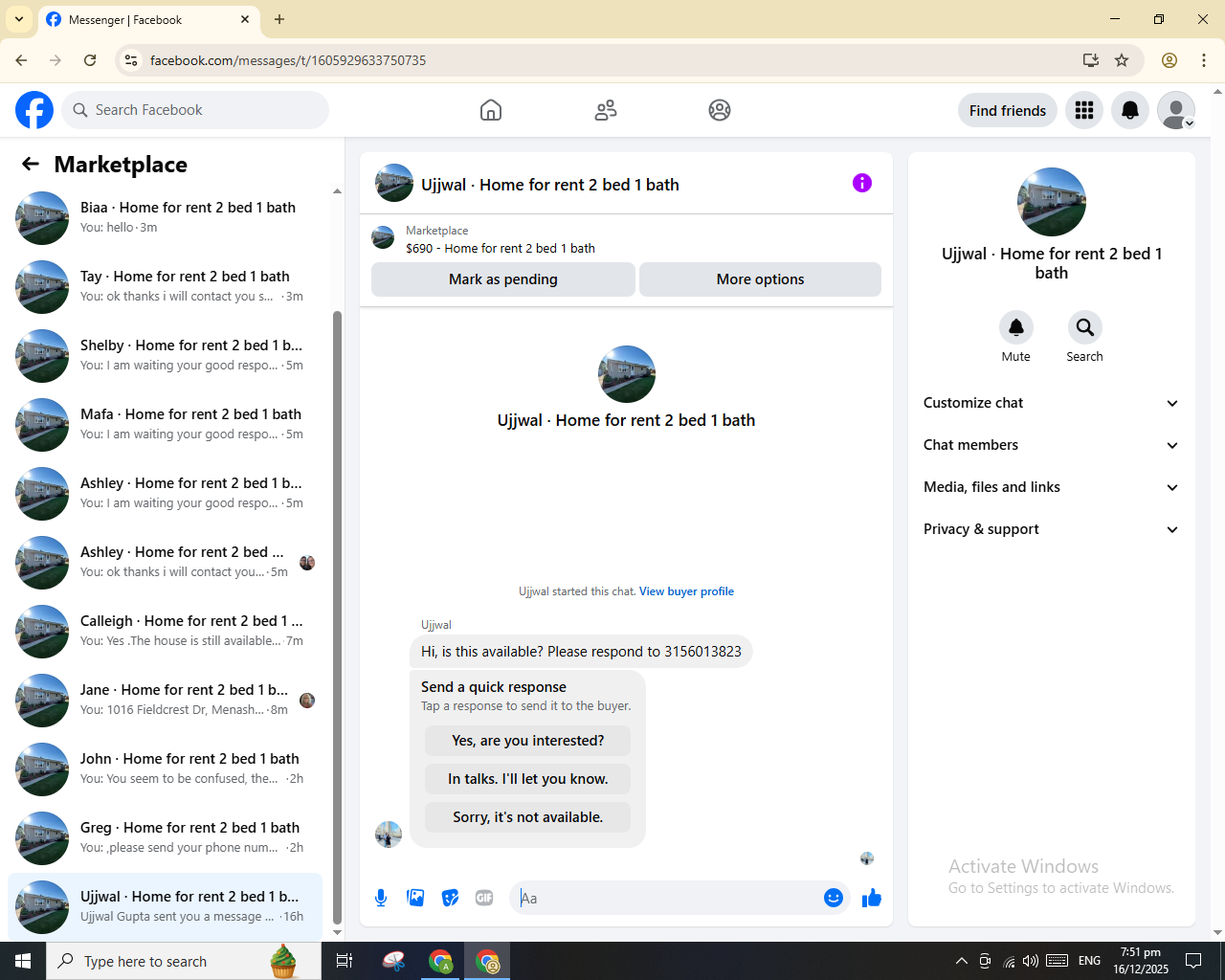Open chat with John

click(165, 769)
